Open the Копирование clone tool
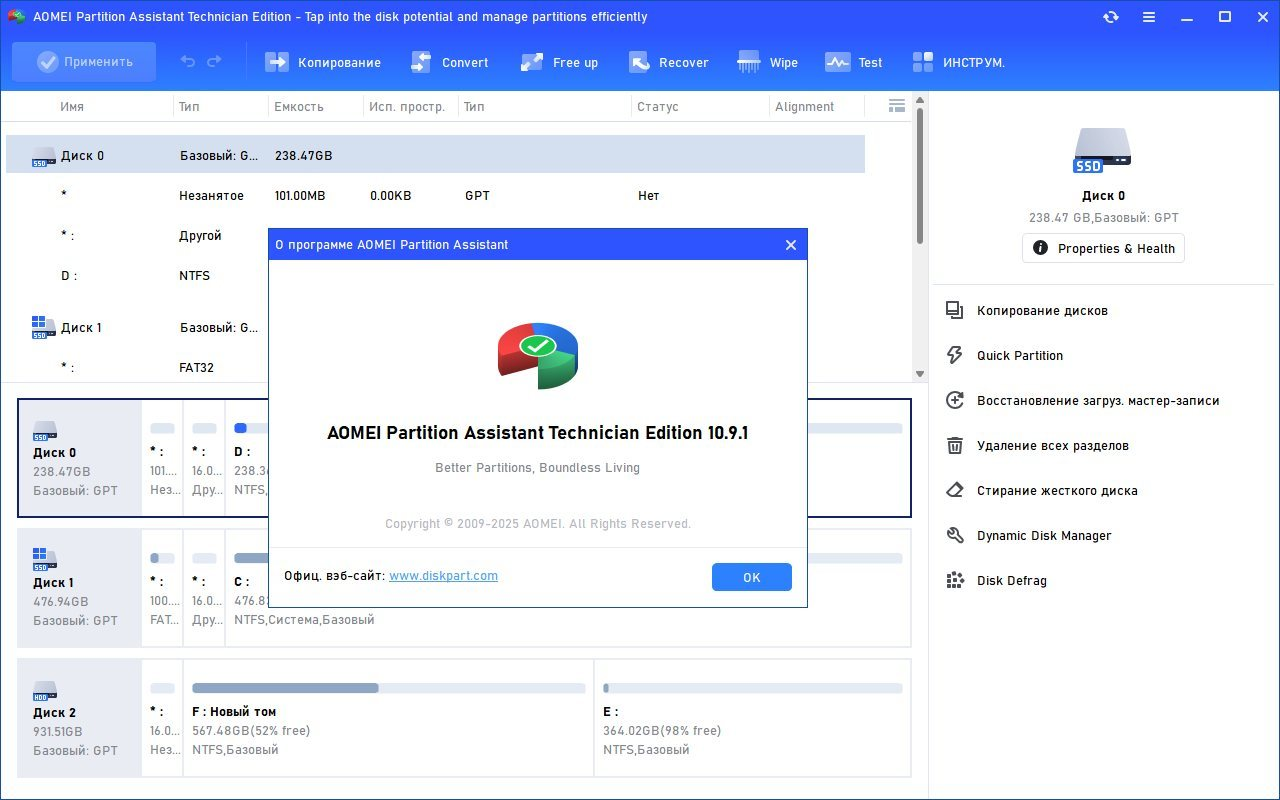This screenshot has height=800, width=1280. pyautogui.click(x=323, y=62)
